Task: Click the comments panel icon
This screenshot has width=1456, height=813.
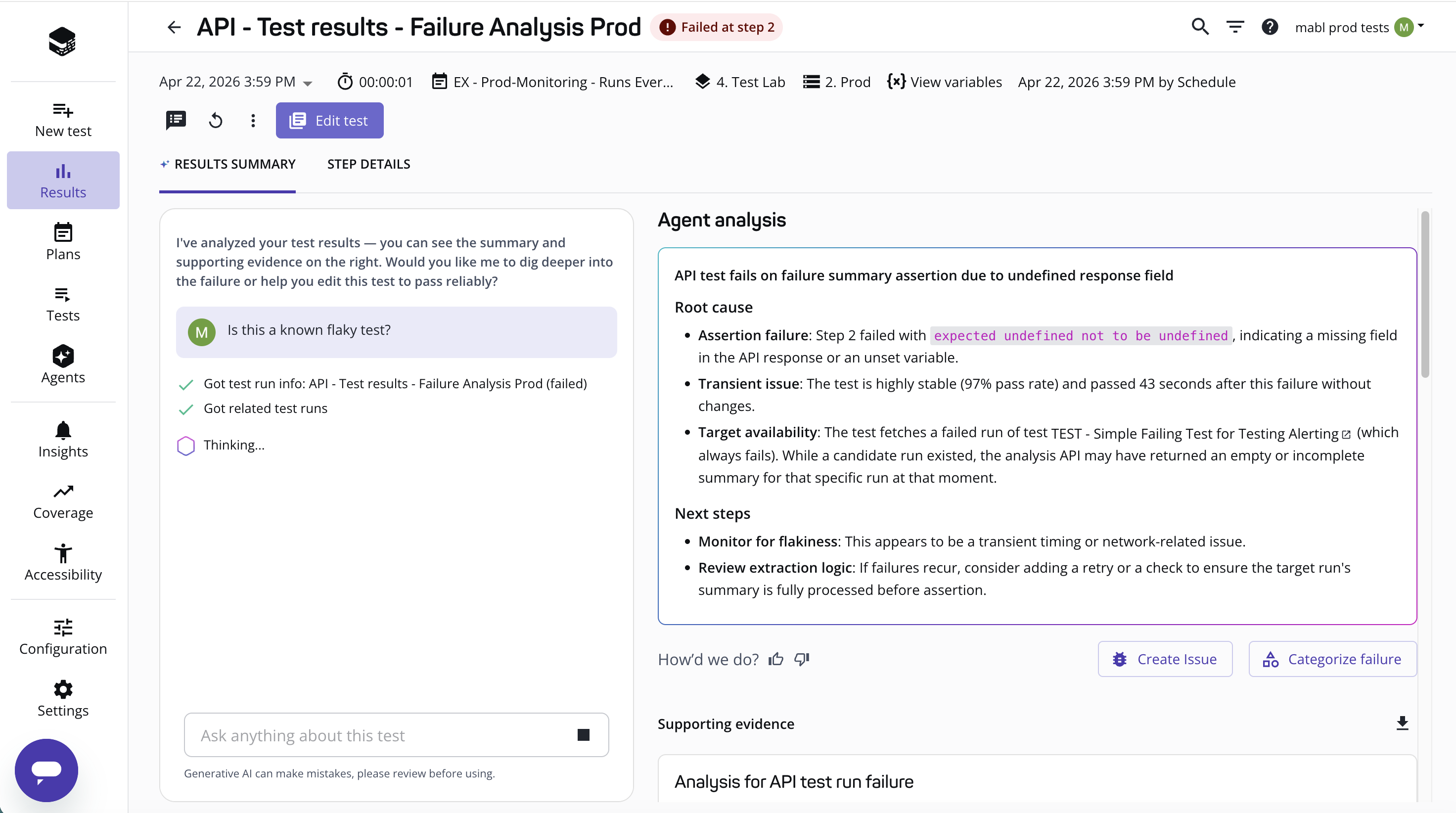Action: tap(176, 120)
